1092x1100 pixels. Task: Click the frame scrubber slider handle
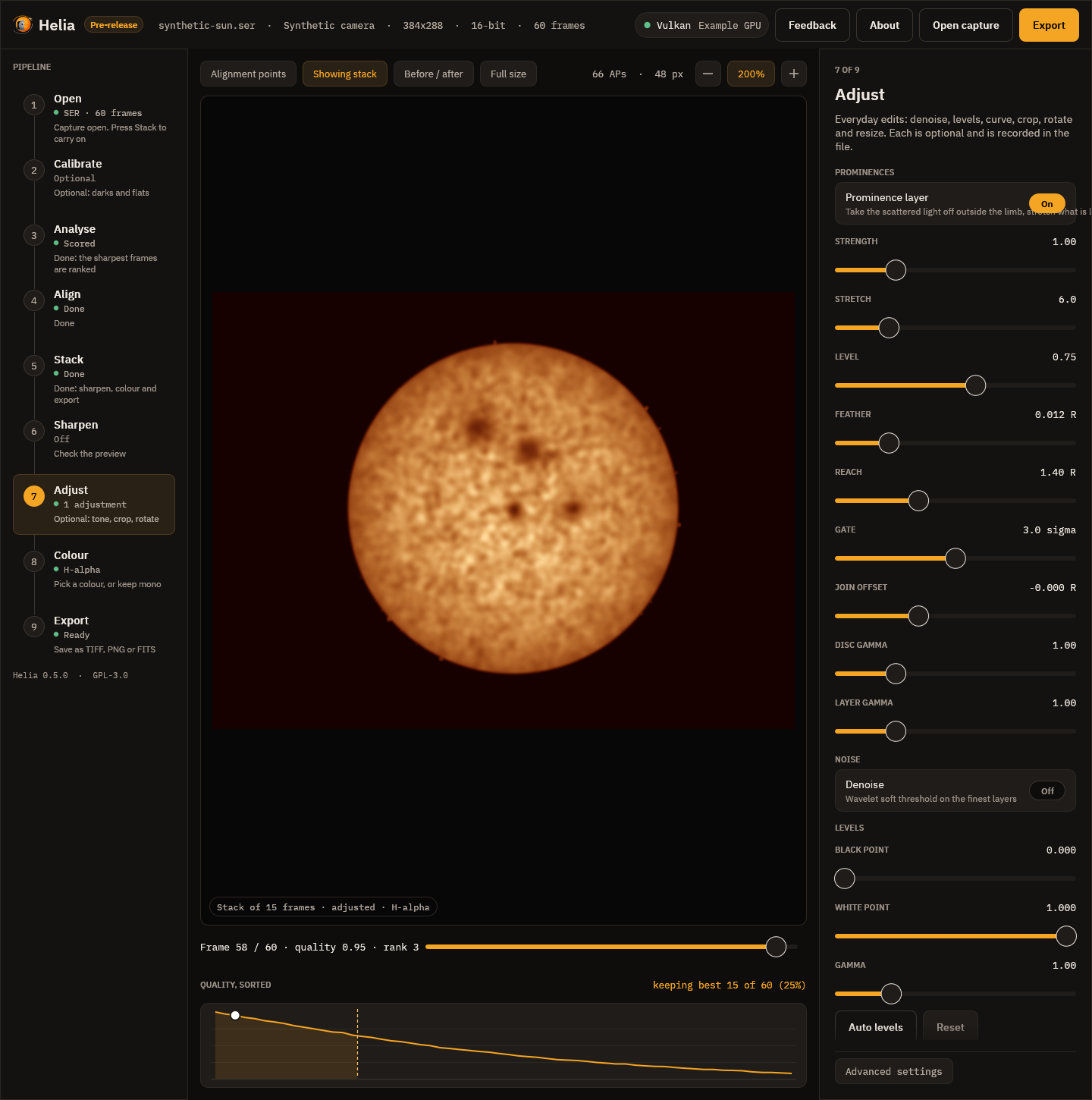click(x=776, y=947)
